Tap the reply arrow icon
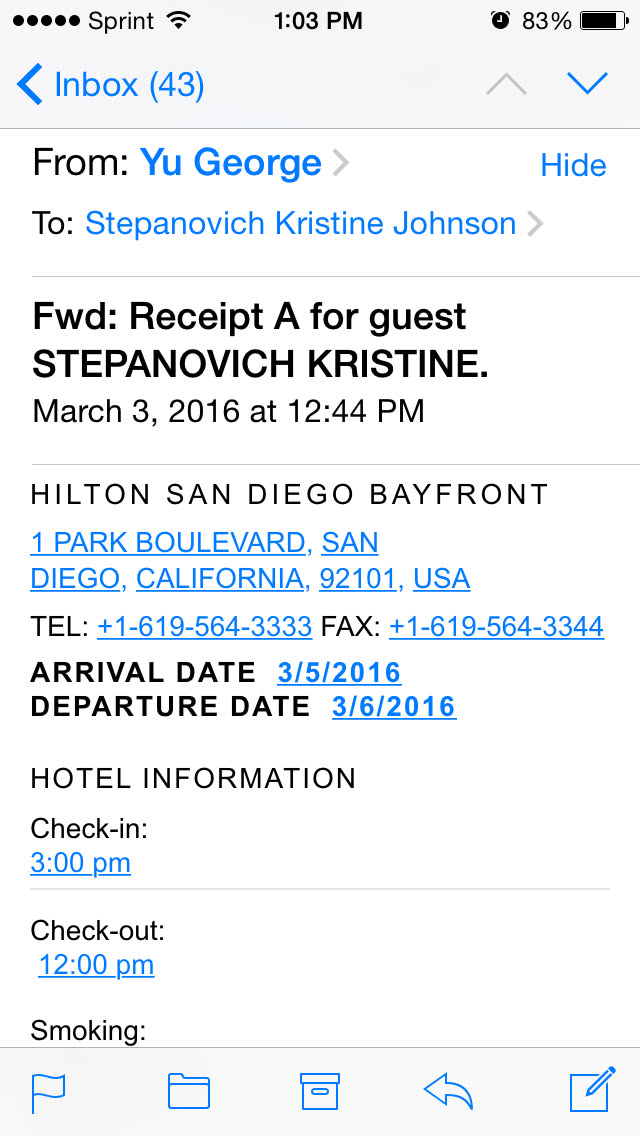 [x=448, y=1091]
